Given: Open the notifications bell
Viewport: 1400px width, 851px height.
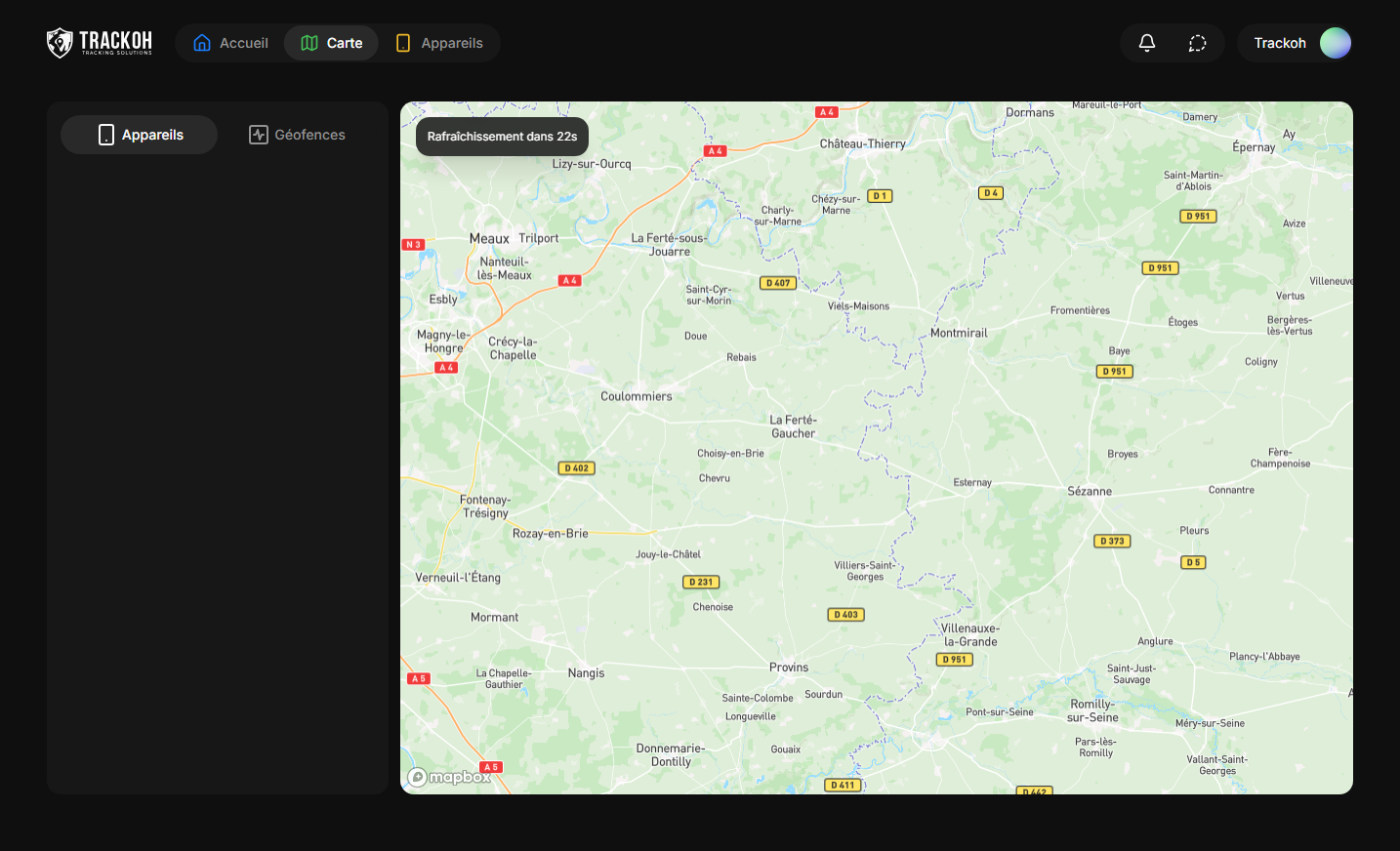Looking at the screenshot, I should coord(1147,43).
